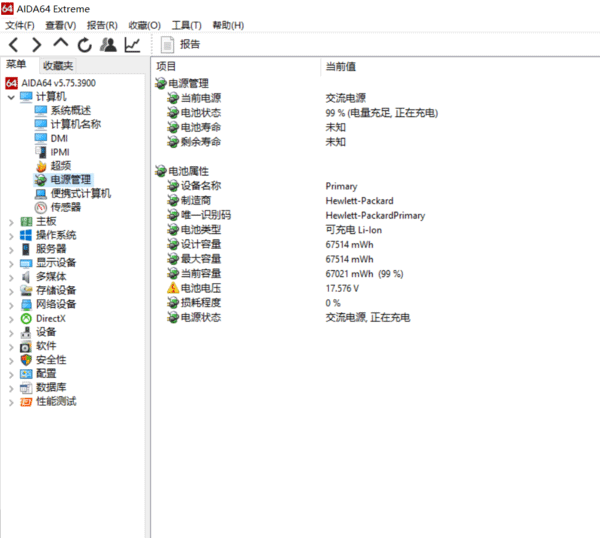Click the 服务器 tower icon
The image size is (600, 538).
(26, 249)
